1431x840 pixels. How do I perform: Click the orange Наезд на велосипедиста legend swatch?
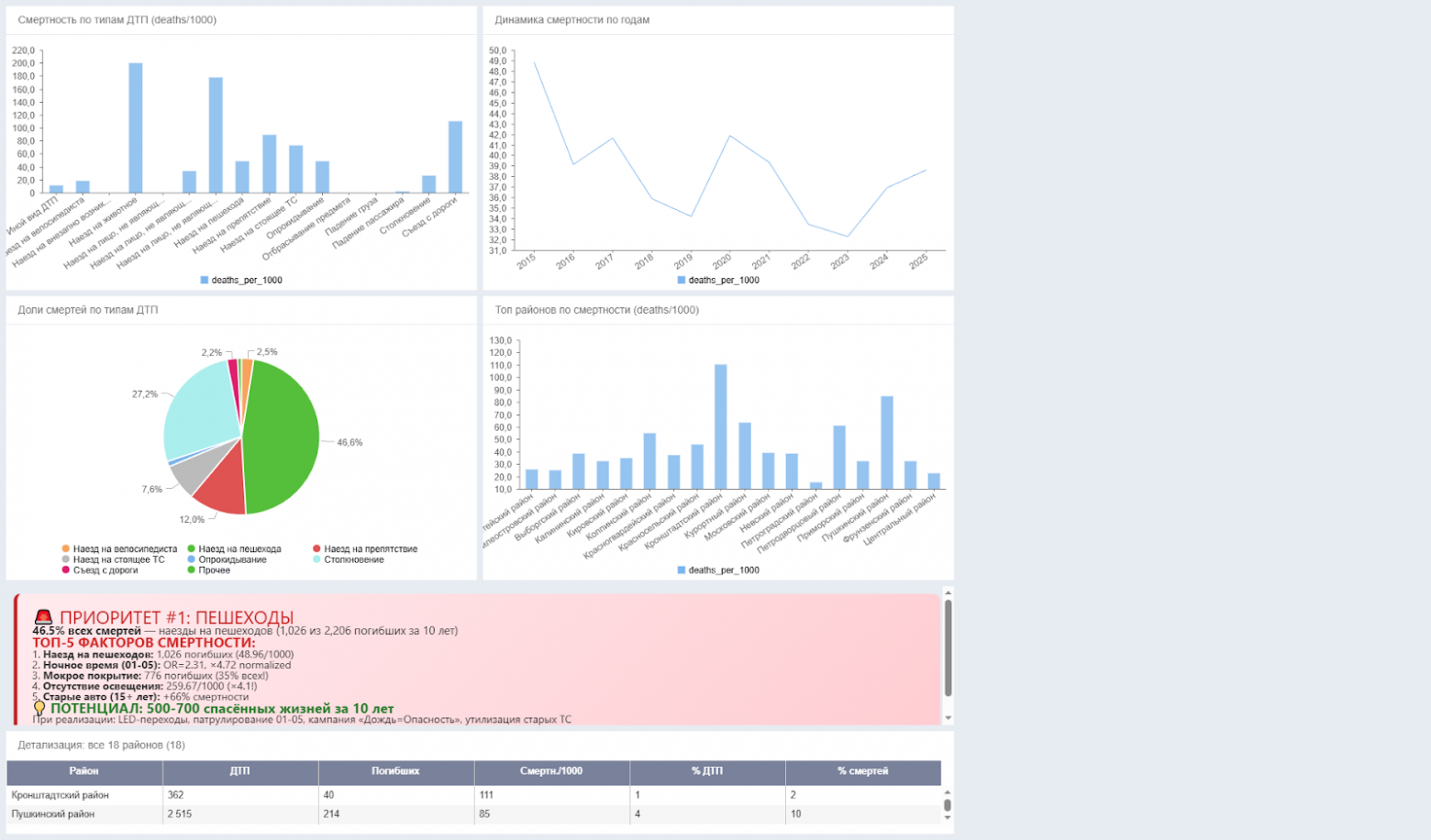(x=65, y=548)
